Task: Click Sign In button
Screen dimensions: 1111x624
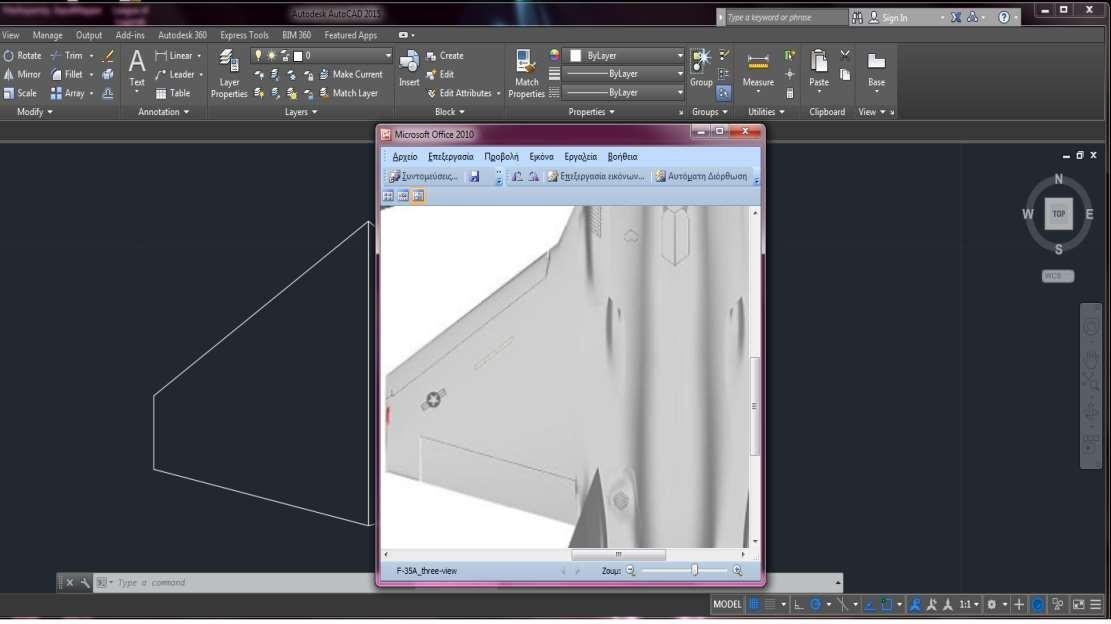Action: (889, 18)
